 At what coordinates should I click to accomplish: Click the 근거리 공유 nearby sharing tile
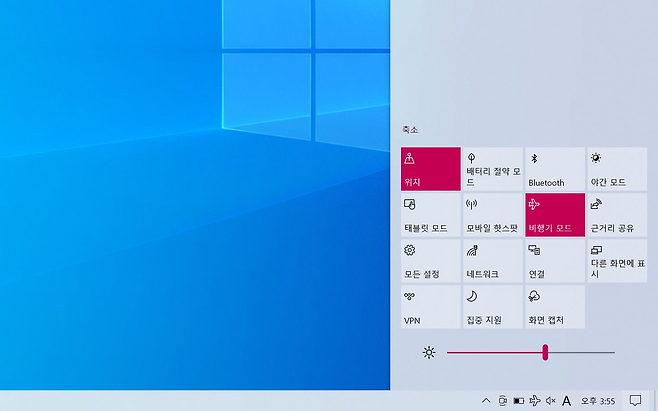point(616,214)
